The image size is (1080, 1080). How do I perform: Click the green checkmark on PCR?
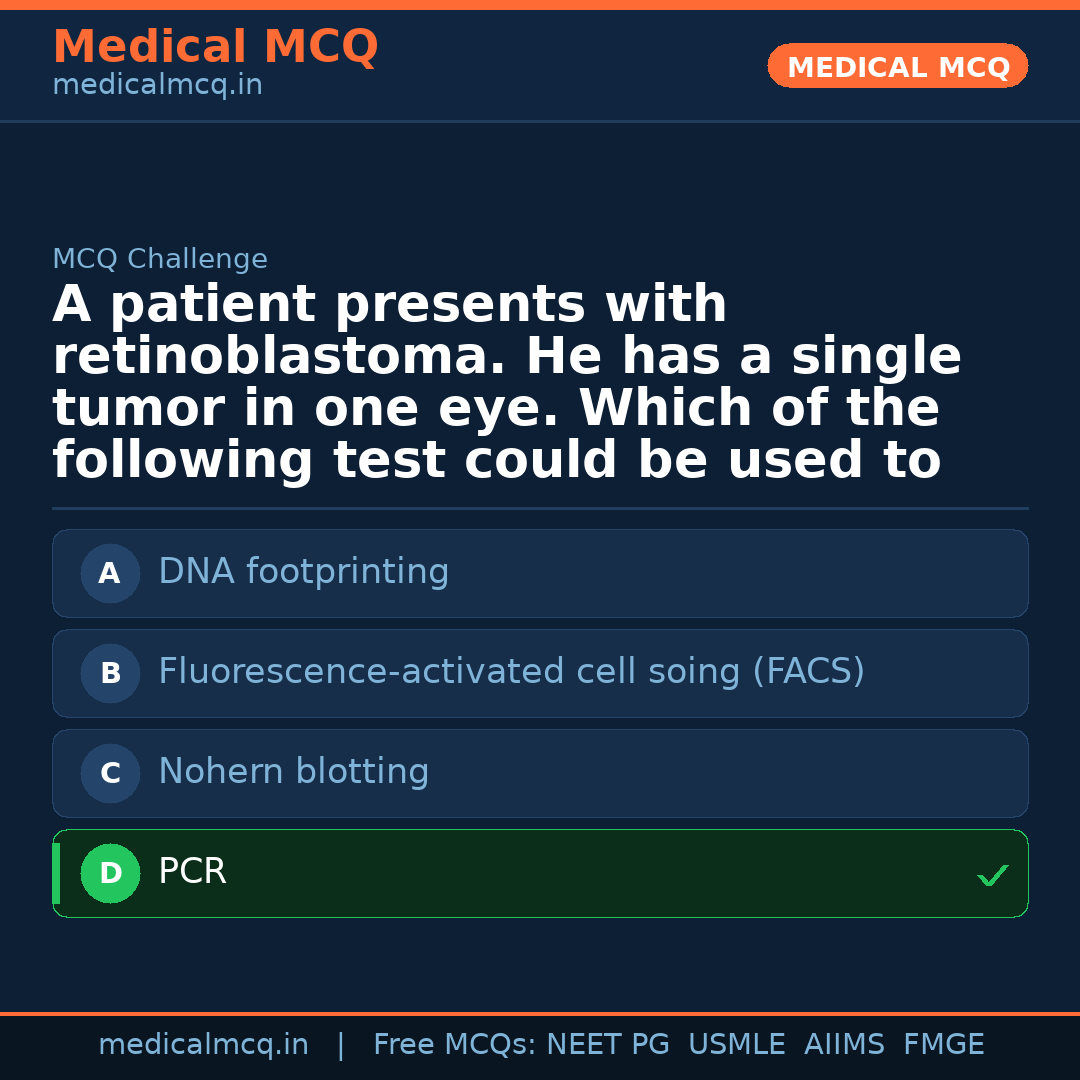click(x=992, y=876)
